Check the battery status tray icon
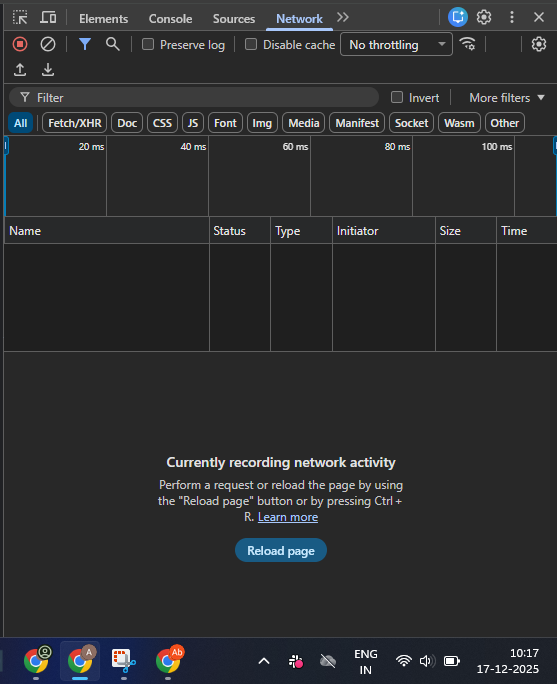 click(451, 661)
